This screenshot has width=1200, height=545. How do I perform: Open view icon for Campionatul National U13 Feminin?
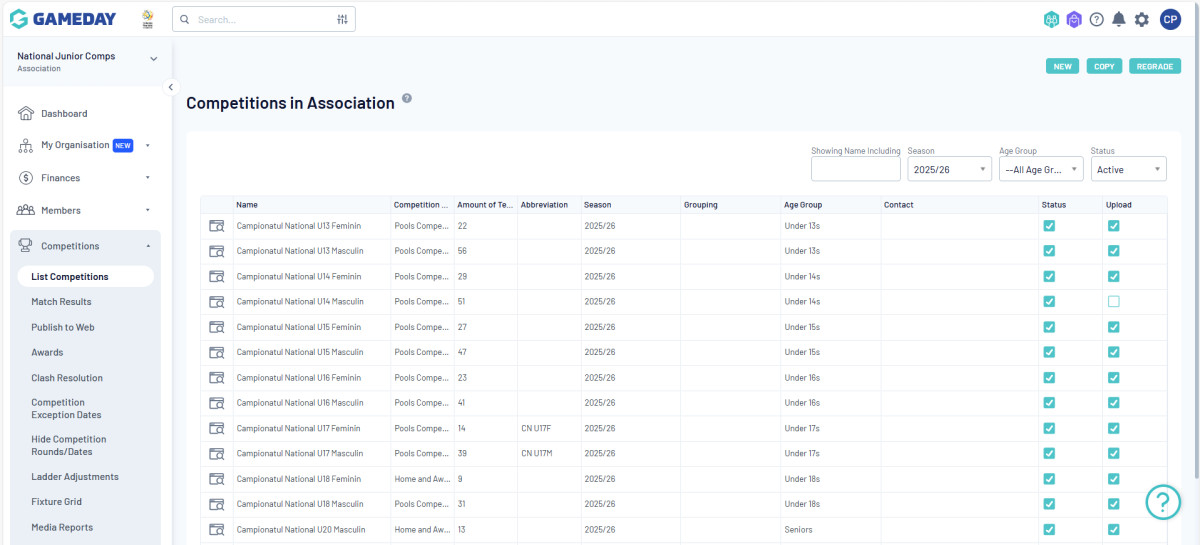[x=216, y=226]
